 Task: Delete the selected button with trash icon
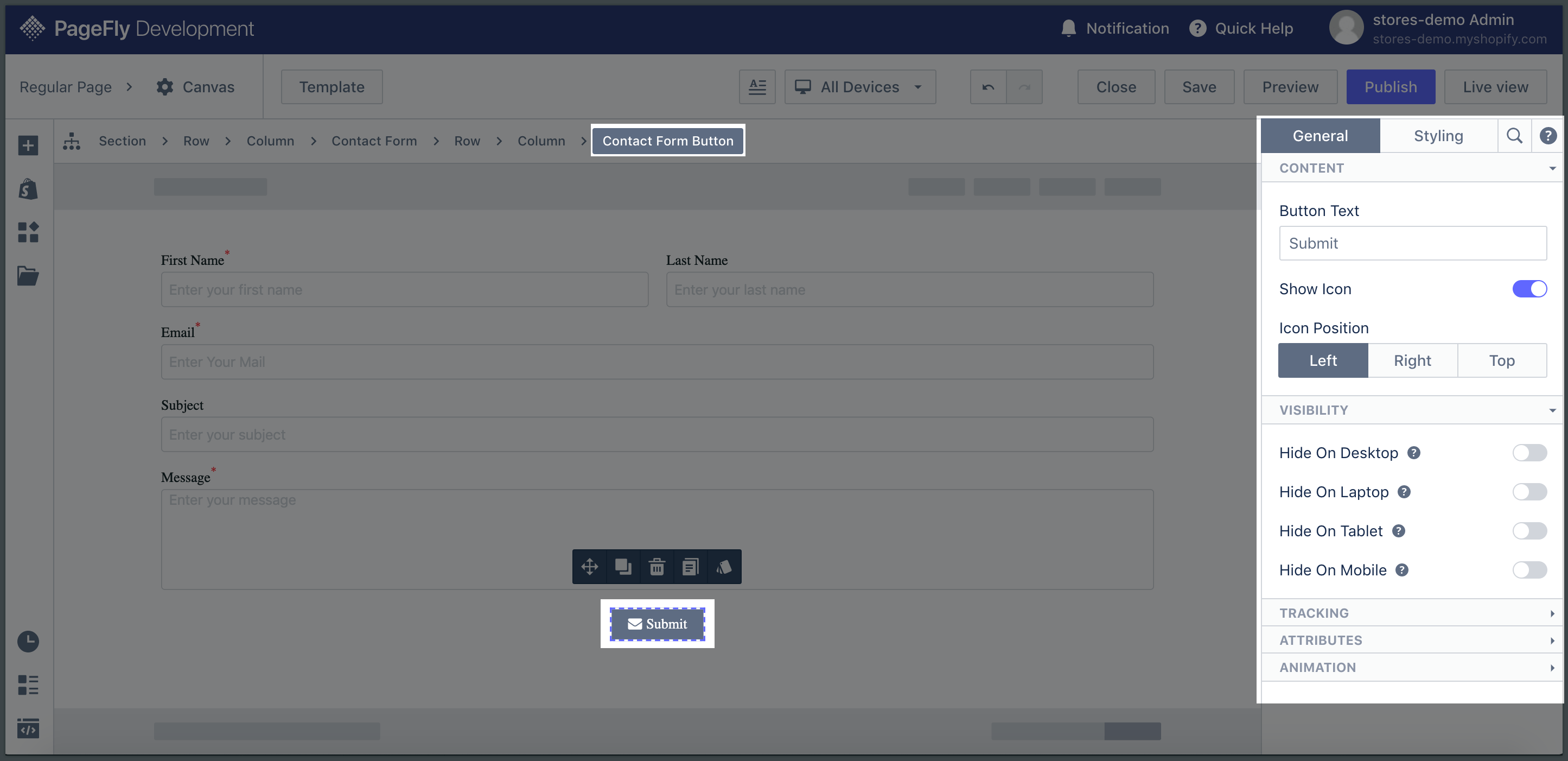[657, 567]
